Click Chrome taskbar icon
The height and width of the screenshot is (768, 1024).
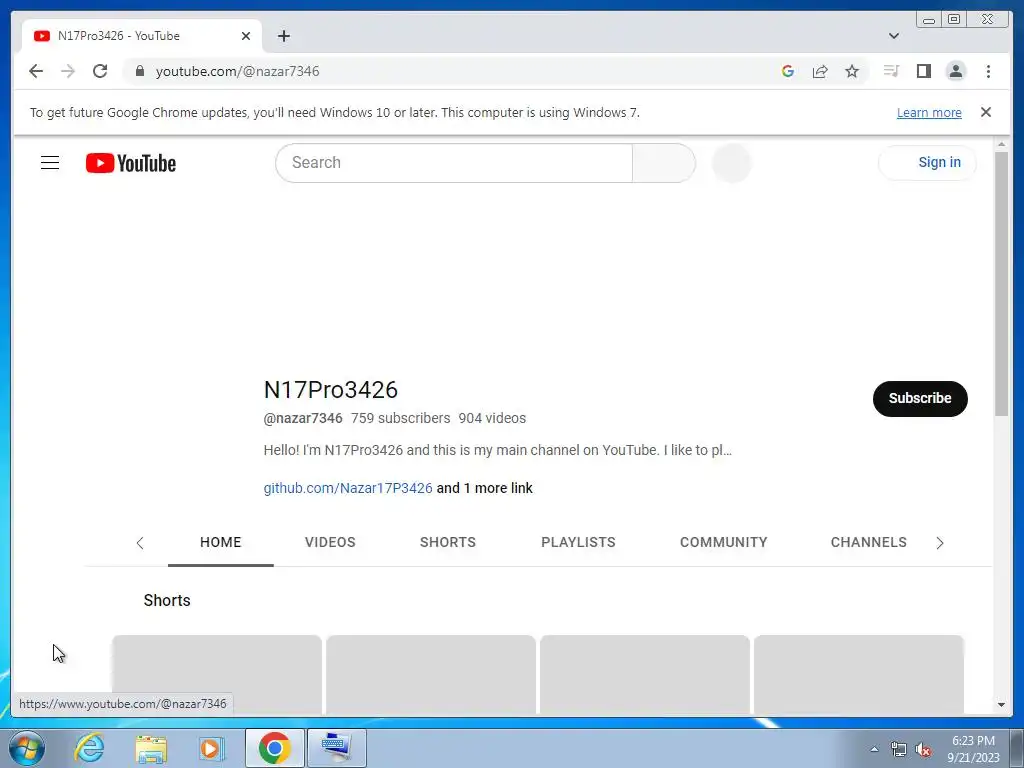tap(274, 748)
